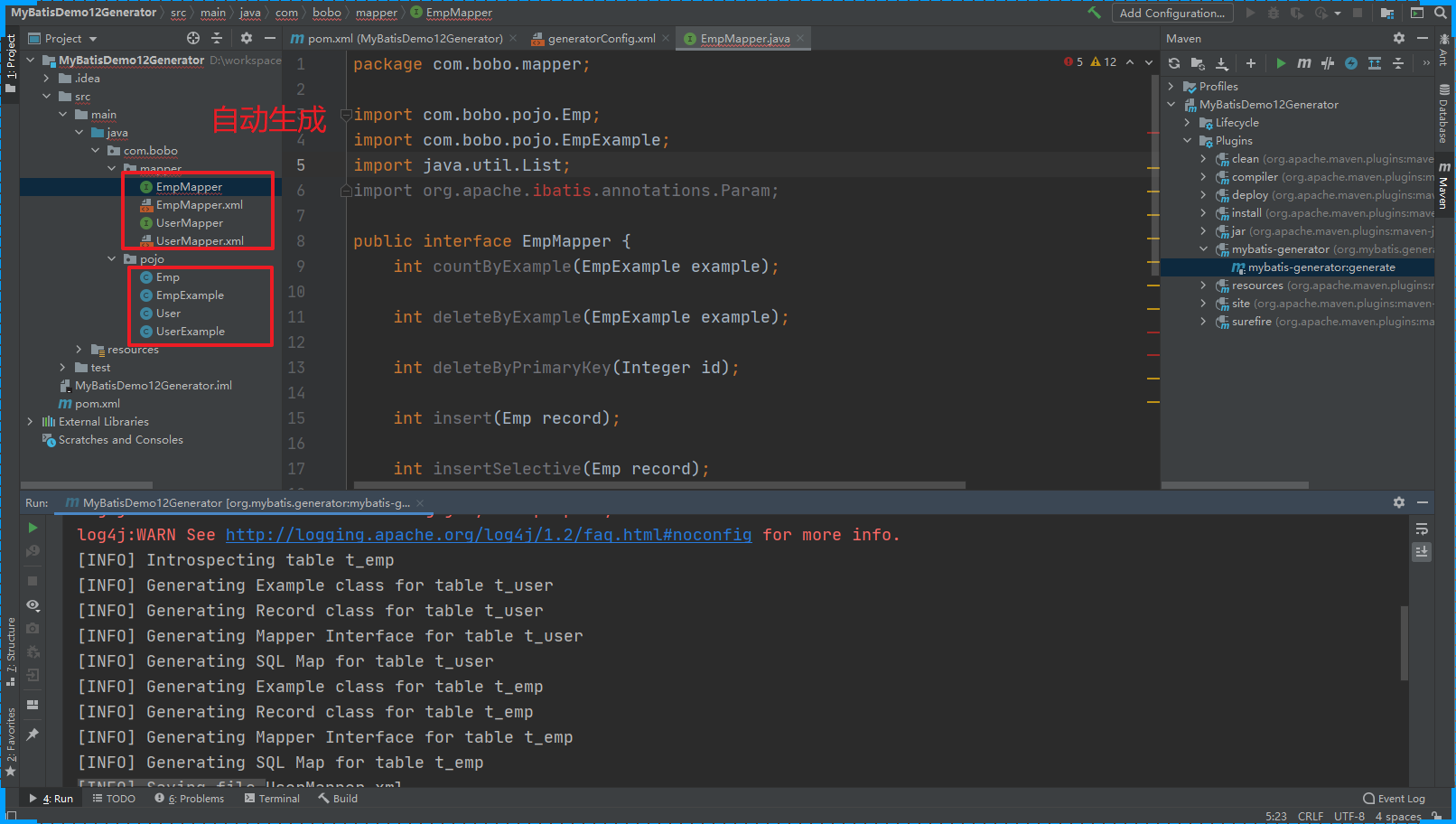Click the green Build Project hammer icon
Image resolution: width=1456 pixels, height=824 pixels.
click(1095, 13)
